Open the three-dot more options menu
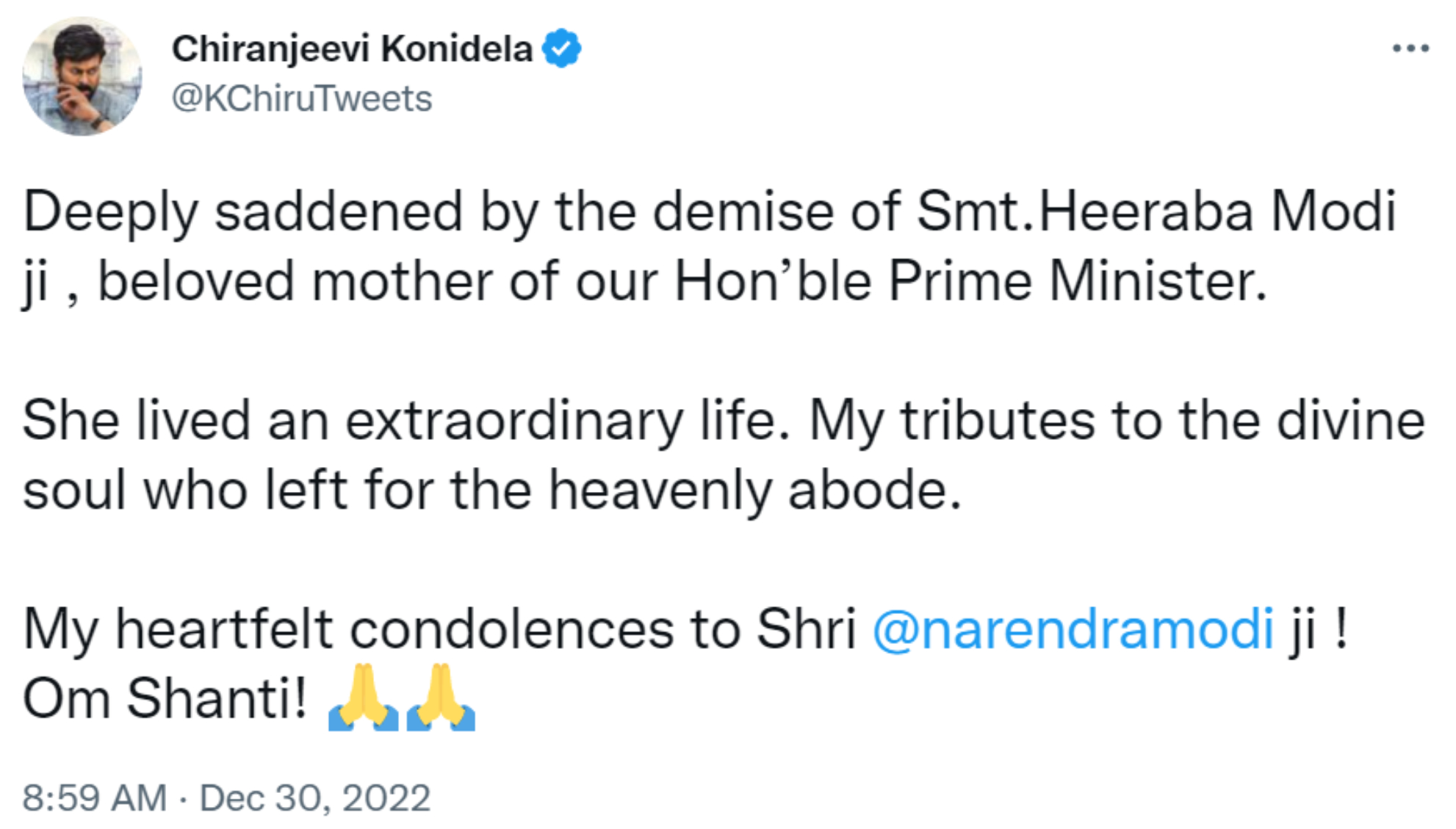Screen dimensions: 1456x829 [1410, 48]
